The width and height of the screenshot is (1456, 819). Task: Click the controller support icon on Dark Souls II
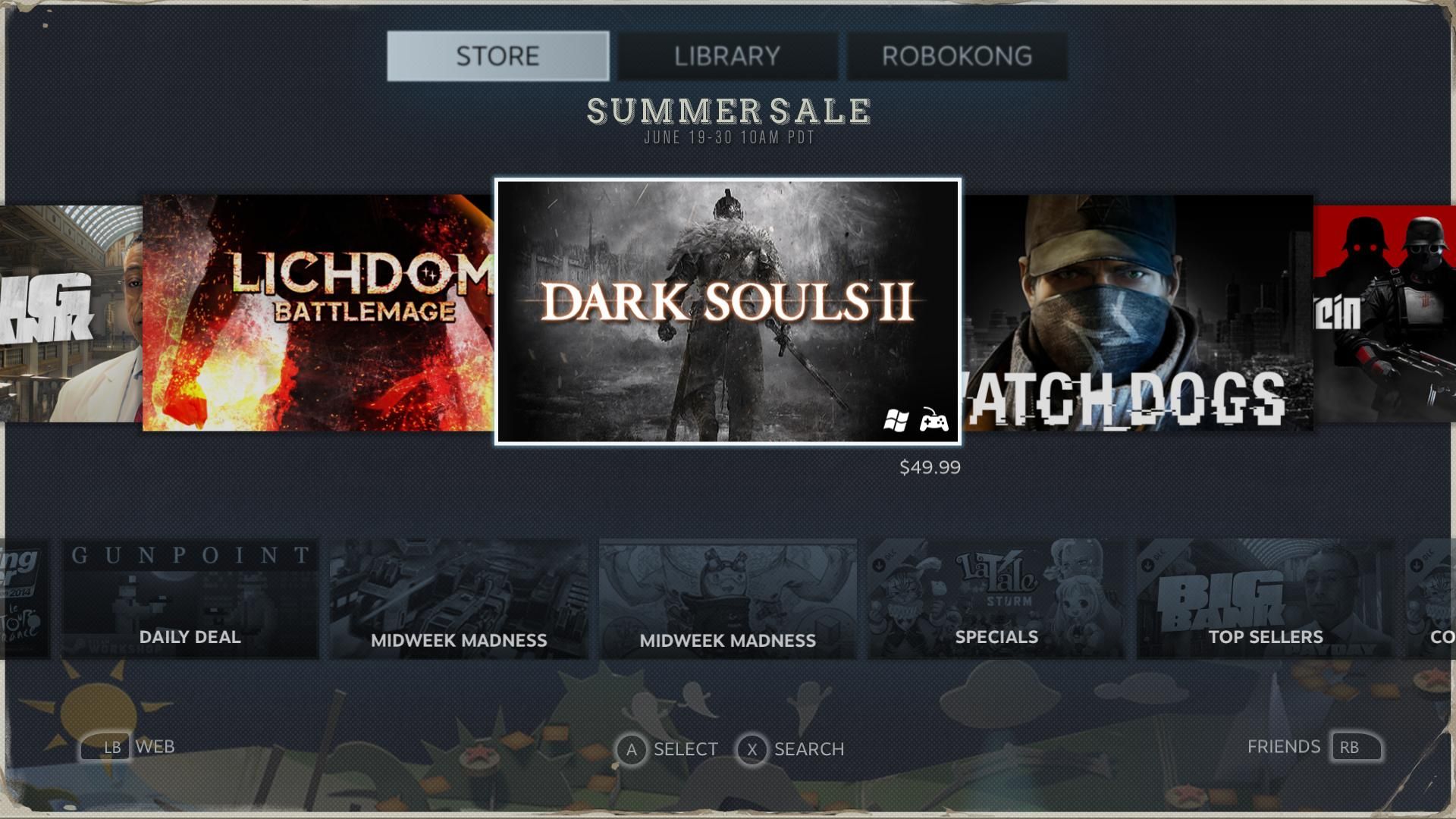[934, 419]
